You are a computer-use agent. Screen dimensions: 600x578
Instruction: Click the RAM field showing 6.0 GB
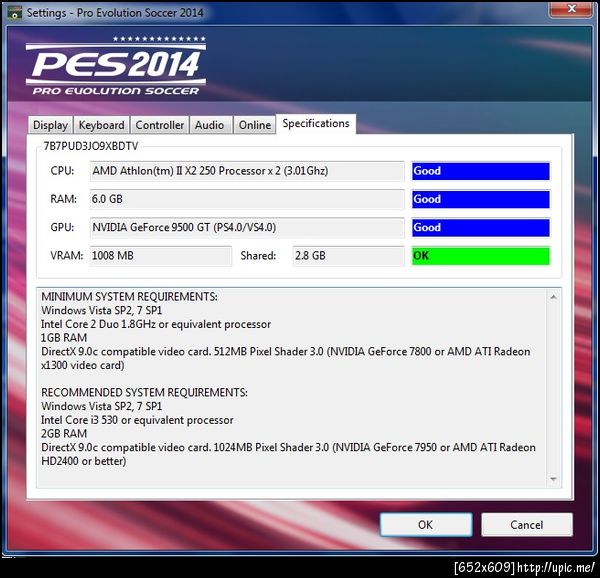pyautogui.click(x=247, y=199)
